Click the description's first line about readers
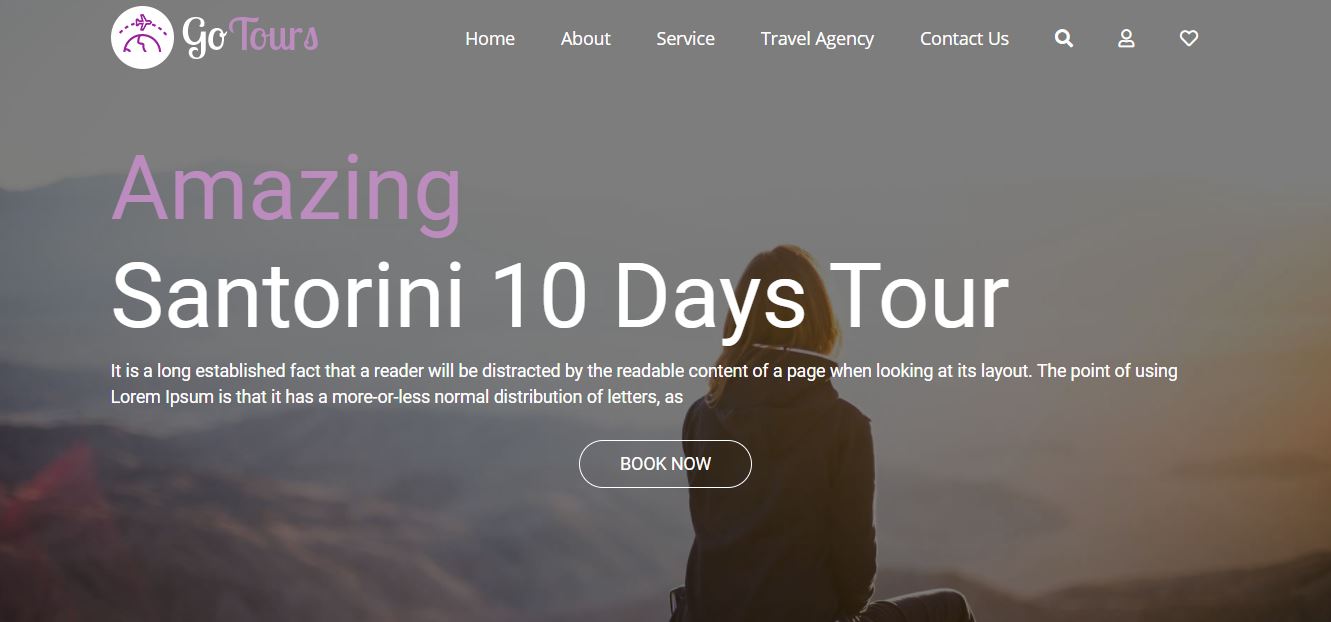Screen dimensions: 1331x622 point(644,371)
